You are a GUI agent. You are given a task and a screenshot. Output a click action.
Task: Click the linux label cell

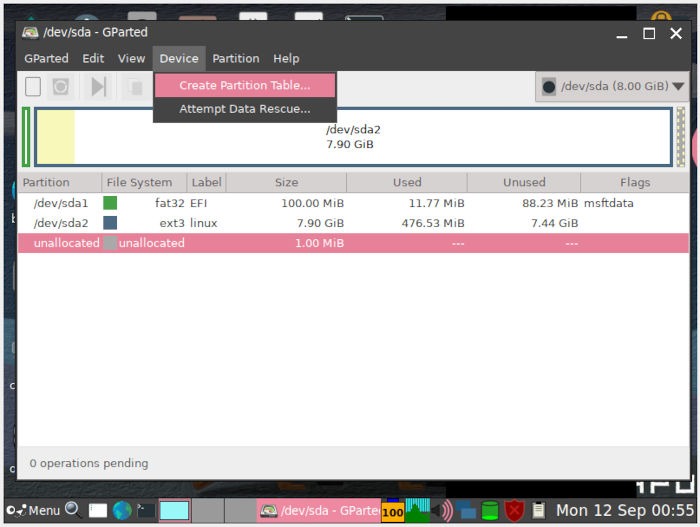pos(204,223)
